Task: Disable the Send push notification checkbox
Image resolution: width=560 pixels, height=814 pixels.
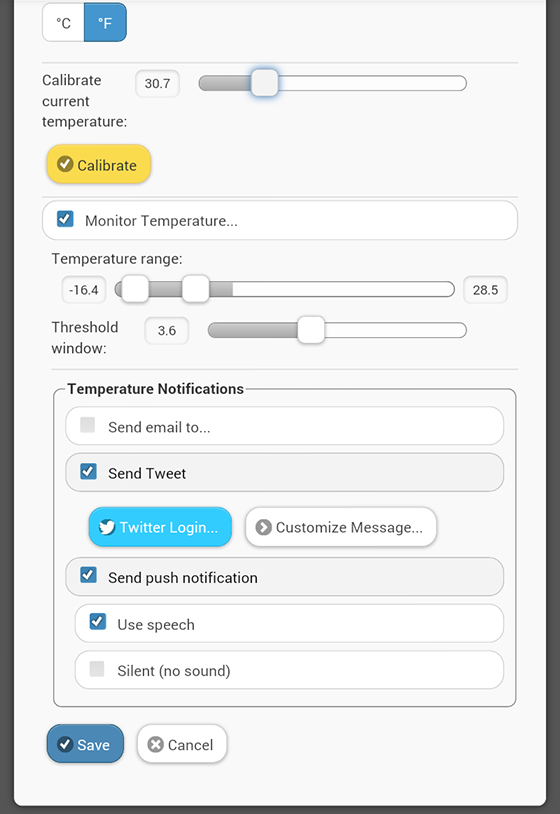Action: coord(88,575)
